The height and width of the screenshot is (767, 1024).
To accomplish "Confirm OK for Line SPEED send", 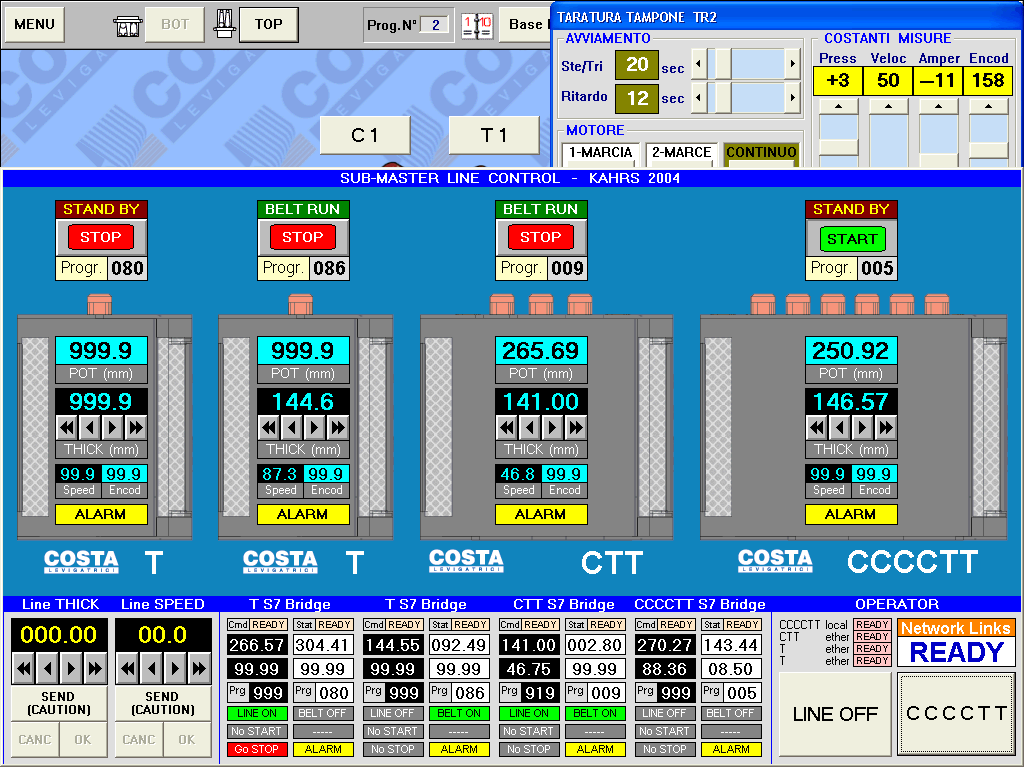I will coord(187,740).
